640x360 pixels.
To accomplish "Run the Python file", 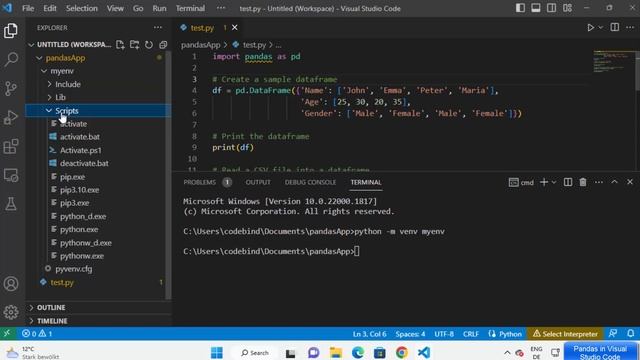I will (590, 27).
